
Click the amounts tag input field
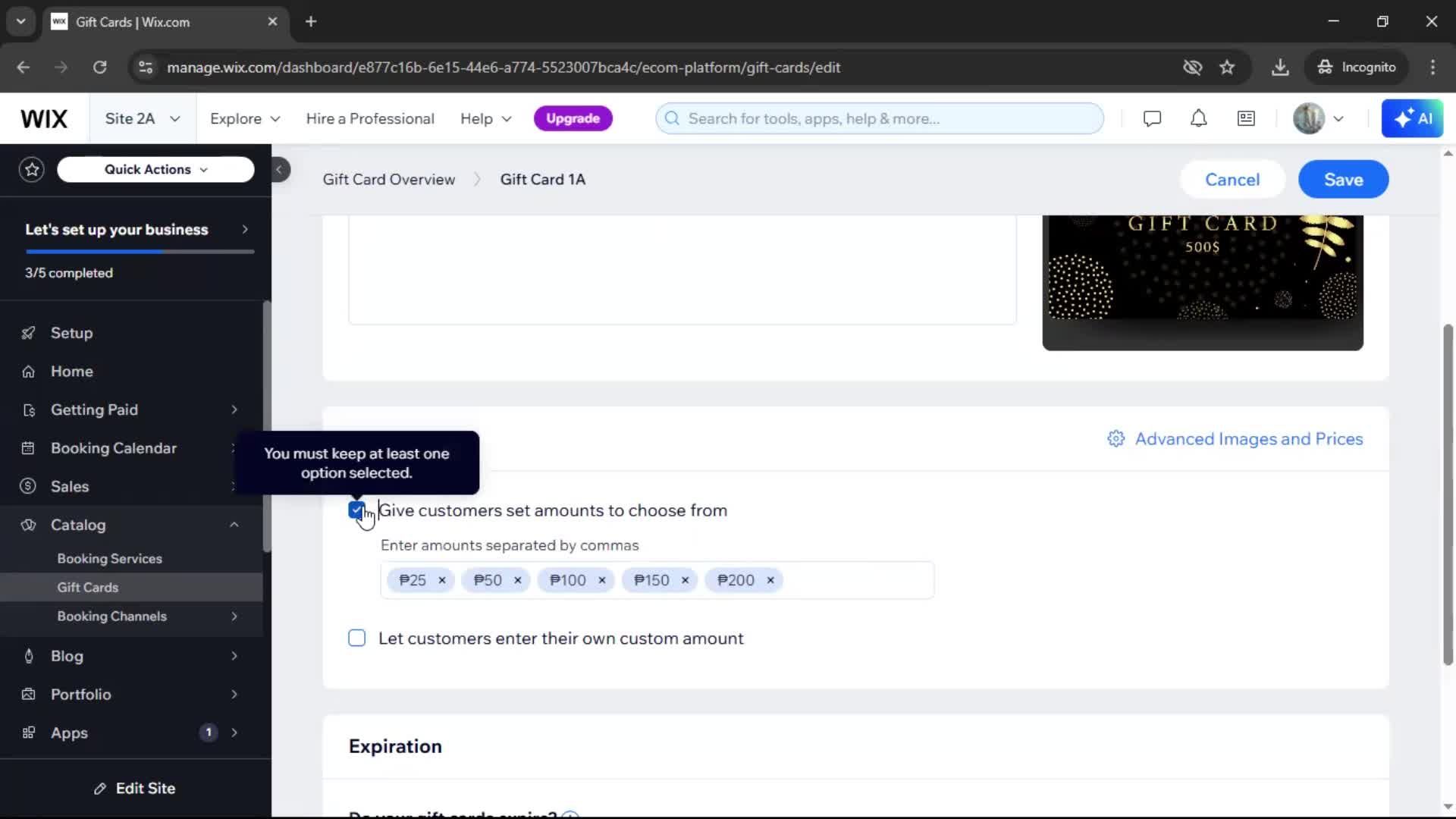657,580
